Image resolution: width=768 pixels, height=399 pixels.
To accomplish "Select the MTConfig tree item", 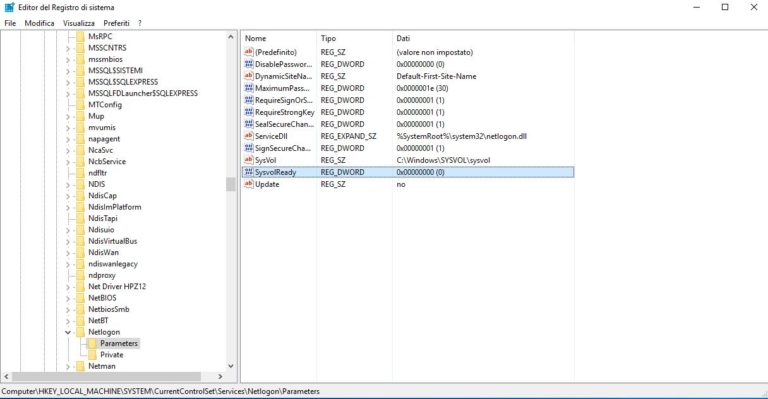I will (105, 105).
